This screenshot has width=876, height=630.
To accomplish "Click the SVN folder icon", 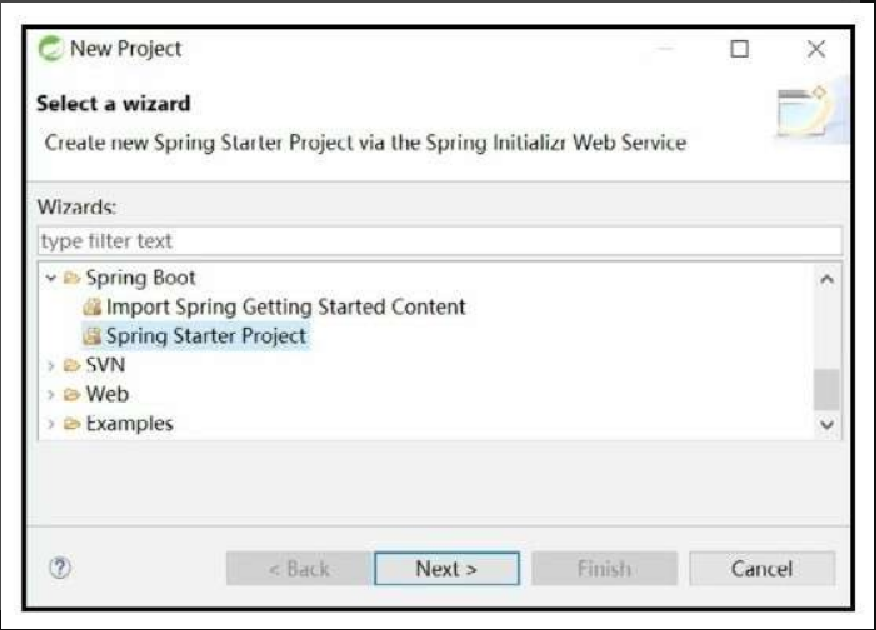I will pyautogui.click(x=72, y=365).
